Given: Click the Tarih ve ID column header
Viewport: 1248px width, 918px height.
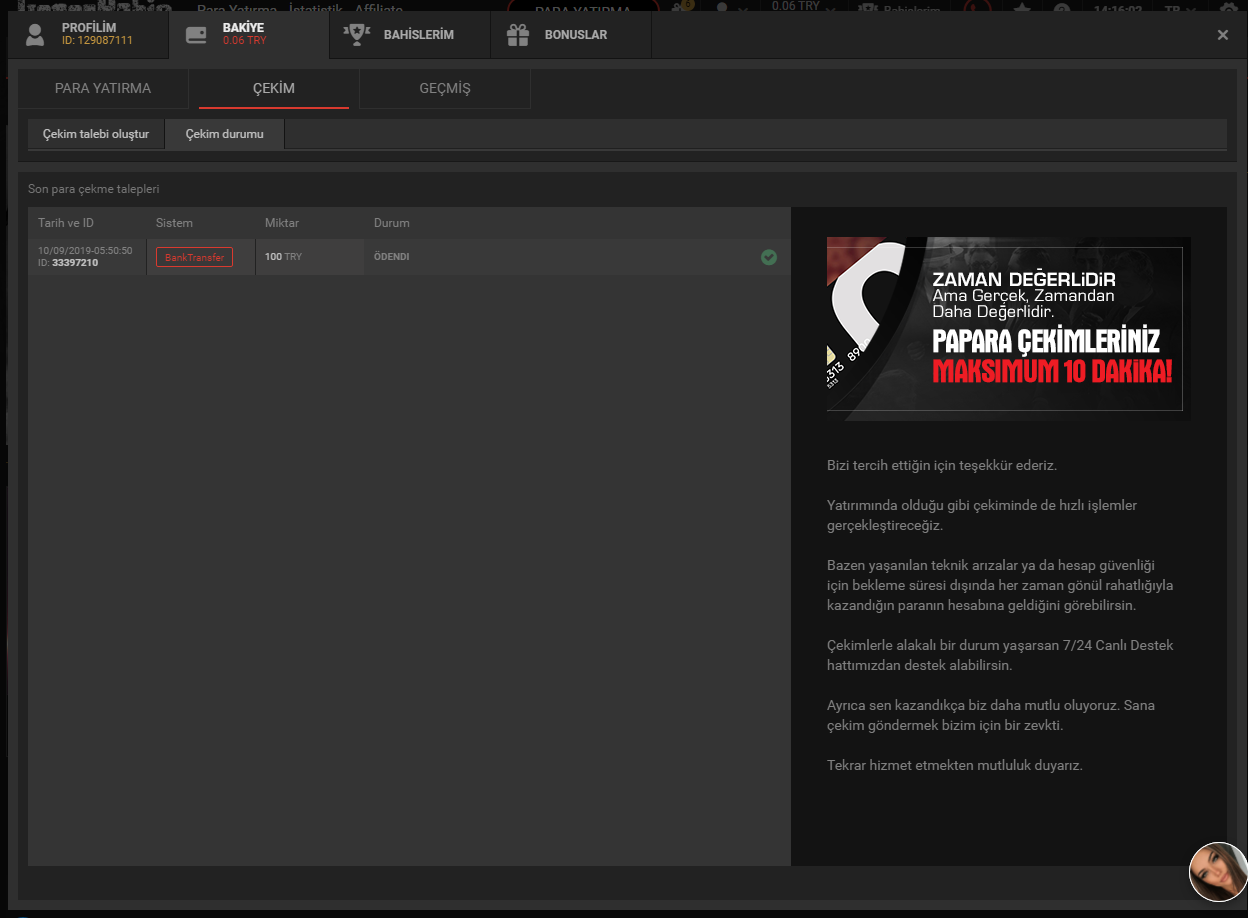Looking at the screenshot, I should (66, 223).
